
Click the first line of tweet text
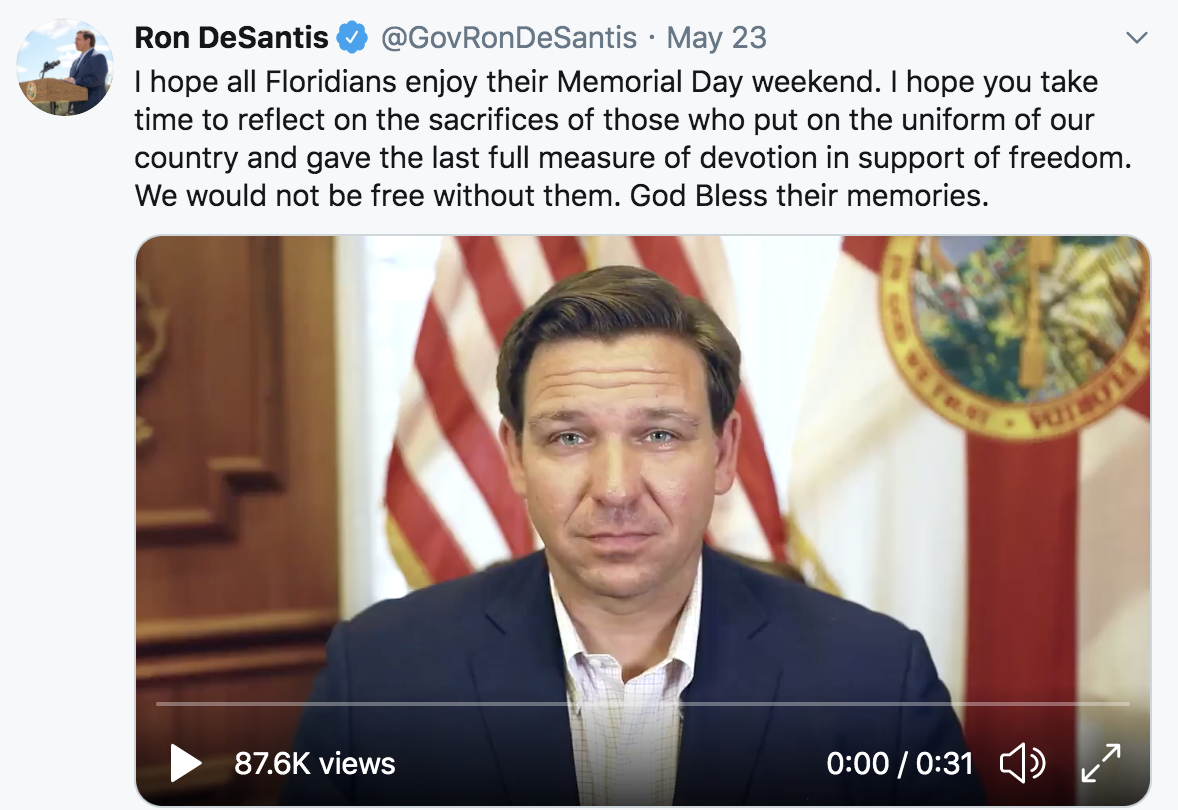coord(616,81)
